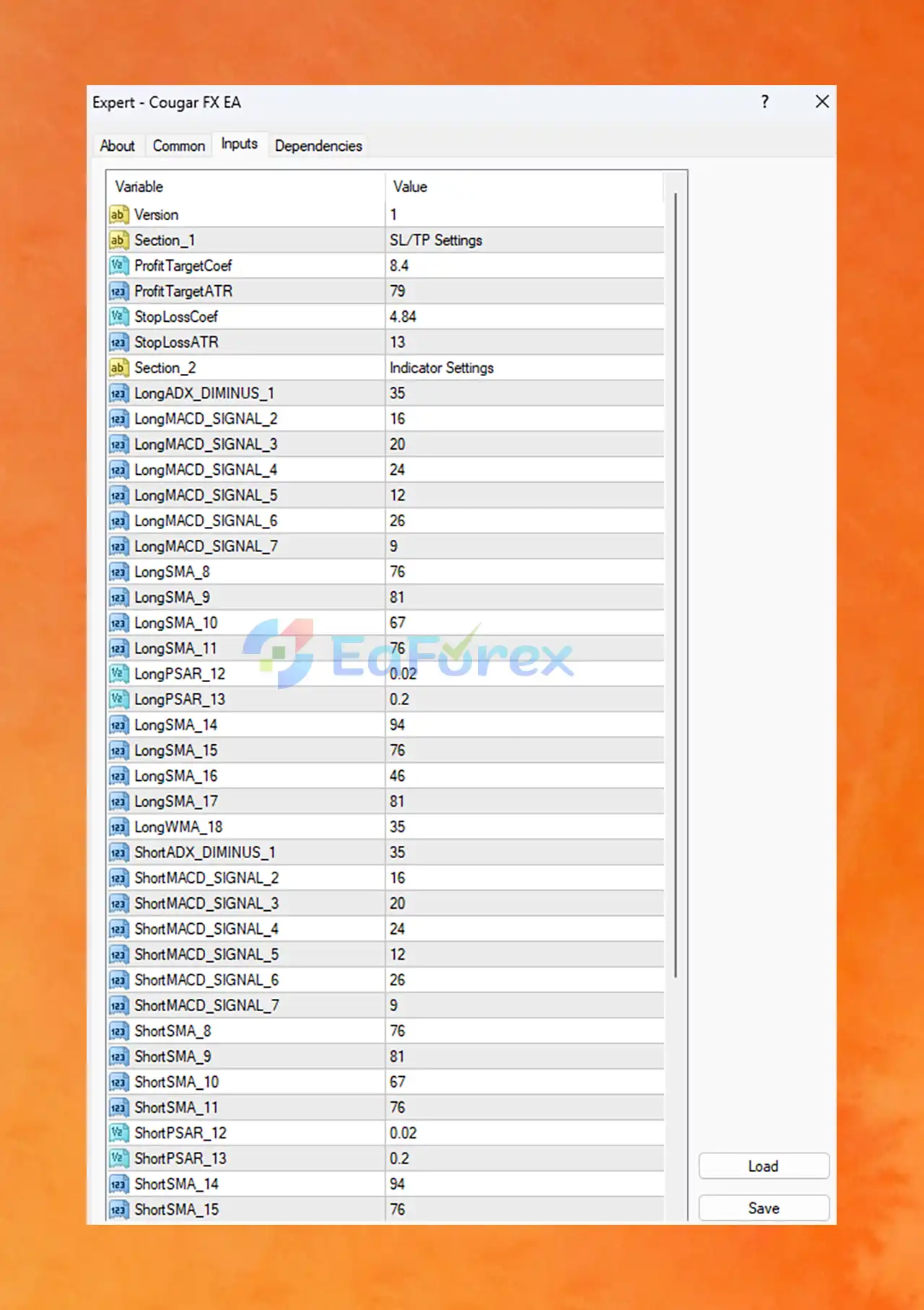924x1310 pixels.
Task: Open the About tab
Action: [118, 146]
